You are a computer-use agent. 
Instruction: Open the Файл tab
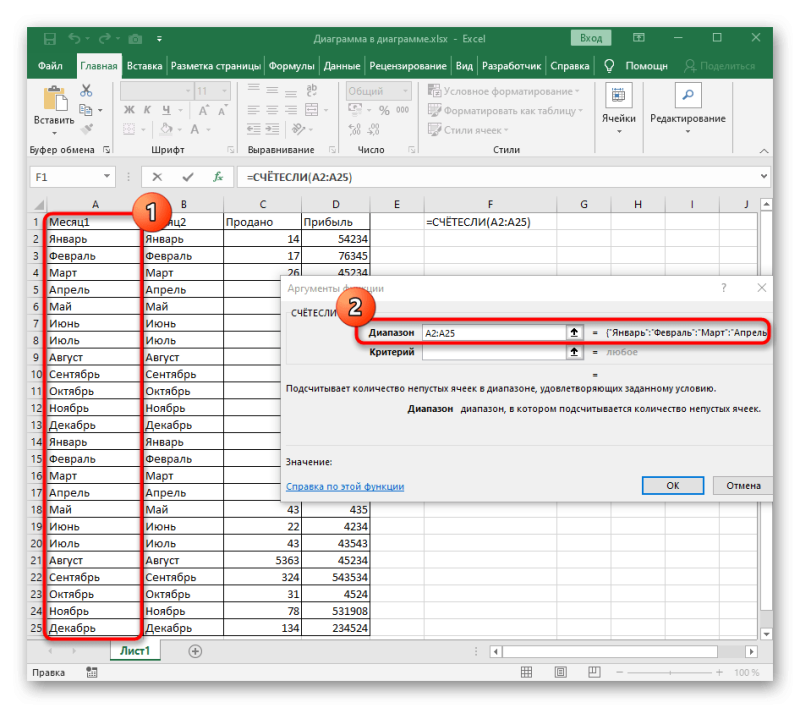coord(50,66)
